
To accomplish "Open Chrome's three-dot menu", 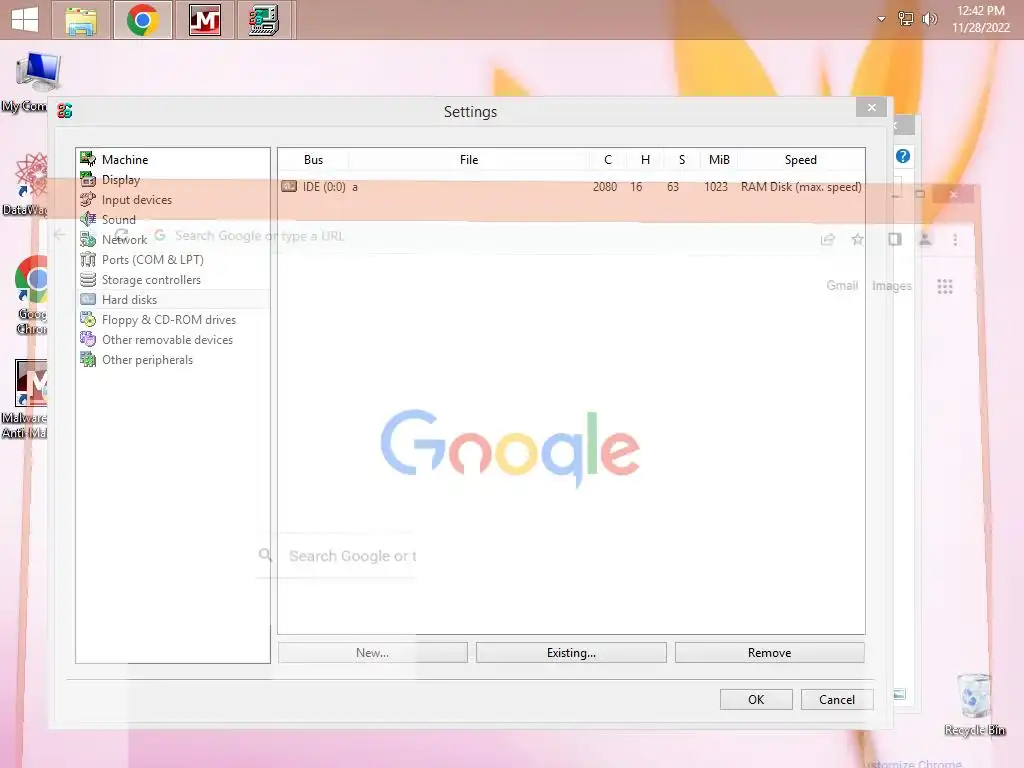I will pos(955,240).
